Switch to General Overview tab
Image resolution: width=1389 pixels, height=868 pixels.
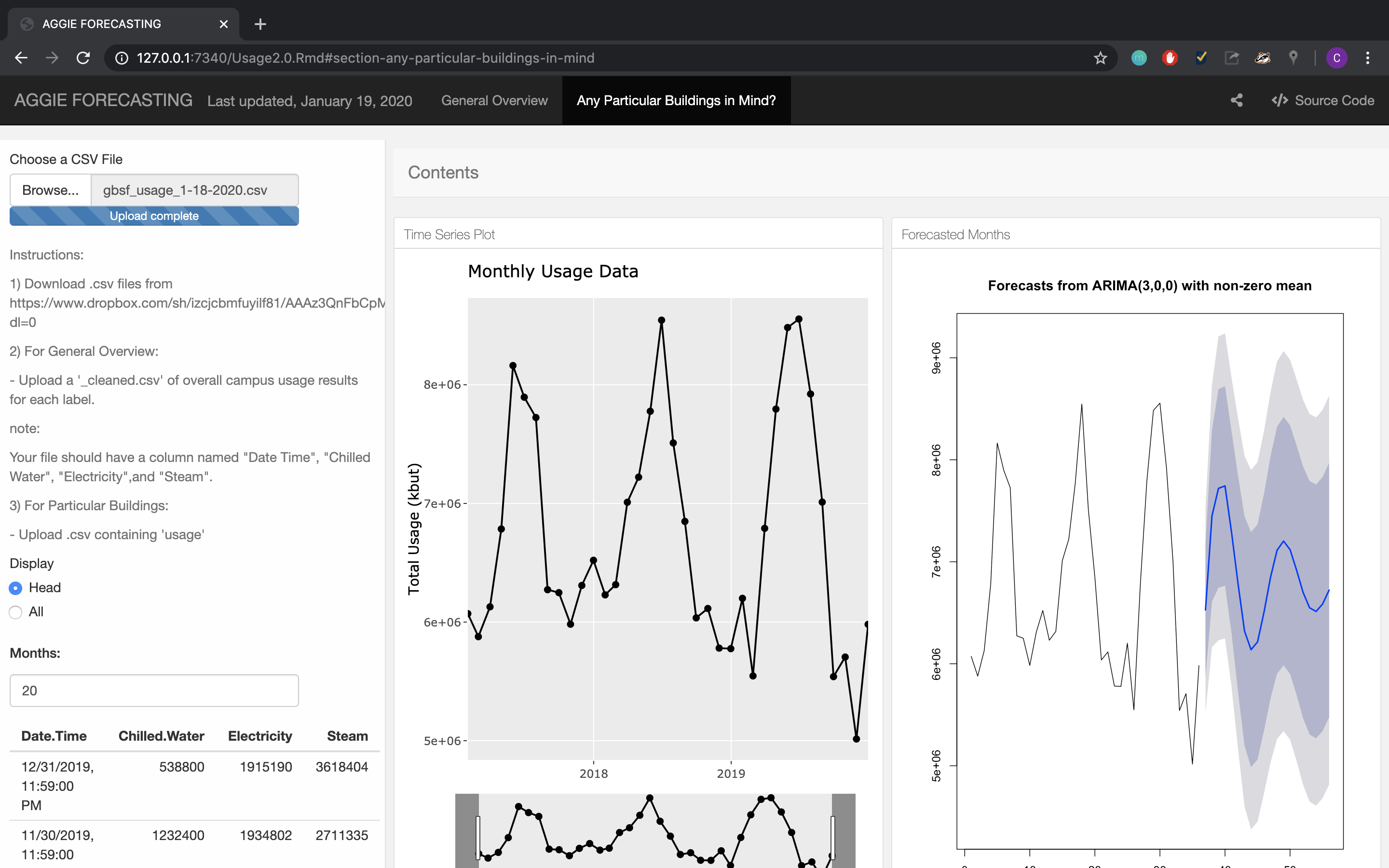point(494,100)
